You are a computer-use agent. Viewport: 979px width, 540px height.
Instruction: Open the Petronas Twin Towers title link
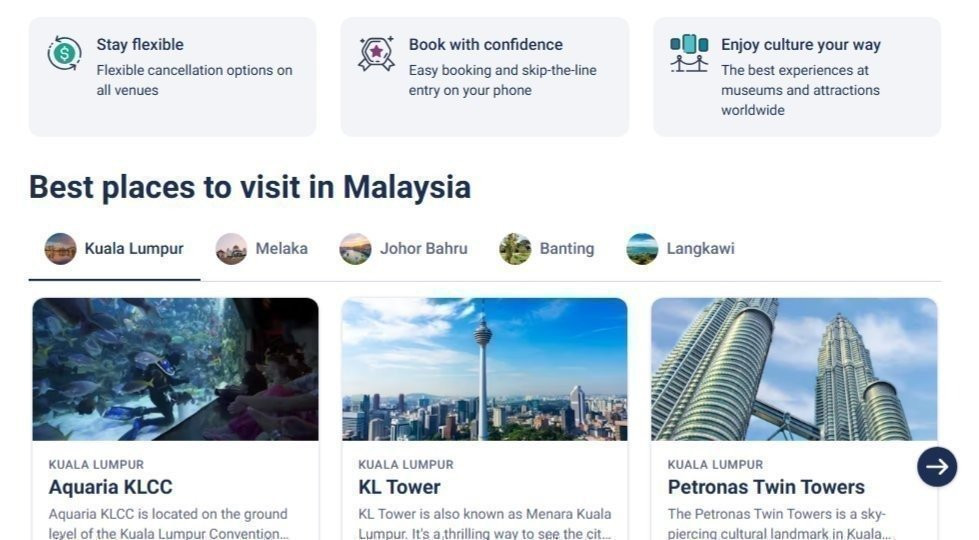coord(766,487)
